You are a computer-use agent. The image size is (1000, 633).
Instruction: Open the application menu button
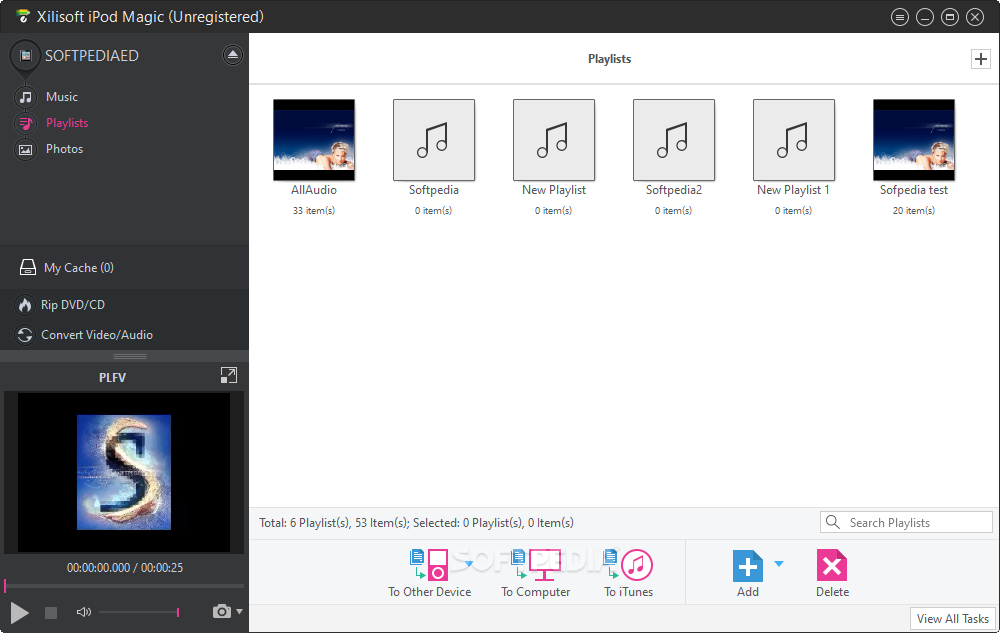click(x=900, y=17)
